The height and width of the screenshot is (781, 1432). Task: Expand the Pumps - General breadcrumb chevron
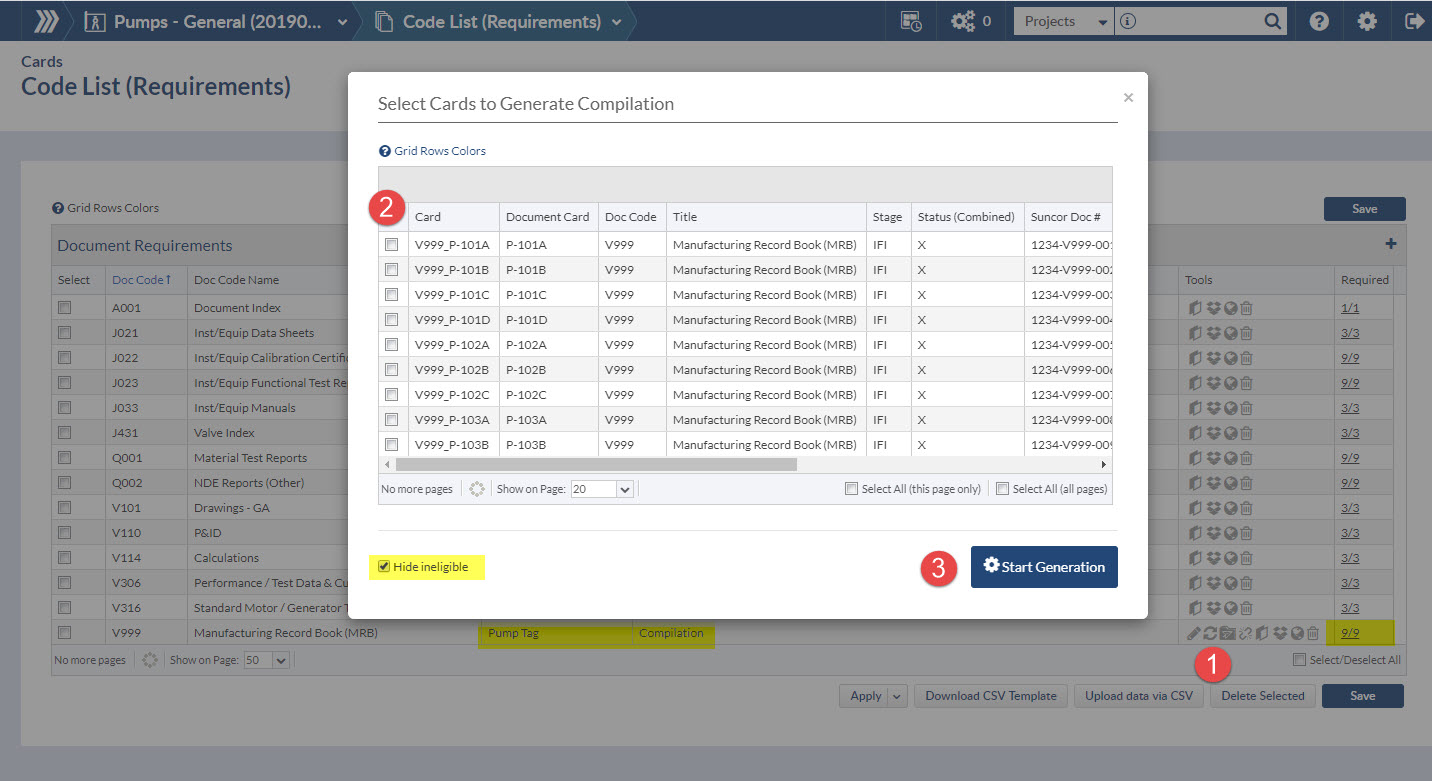click(344, 21)
